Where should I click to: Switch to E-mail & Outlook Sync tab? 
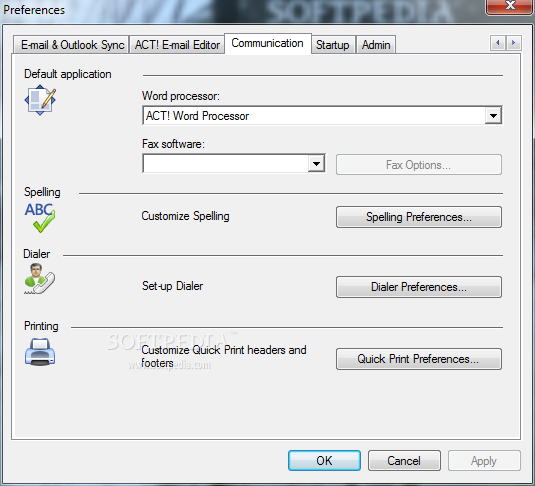pyautogui.click(x=72, y=45)
